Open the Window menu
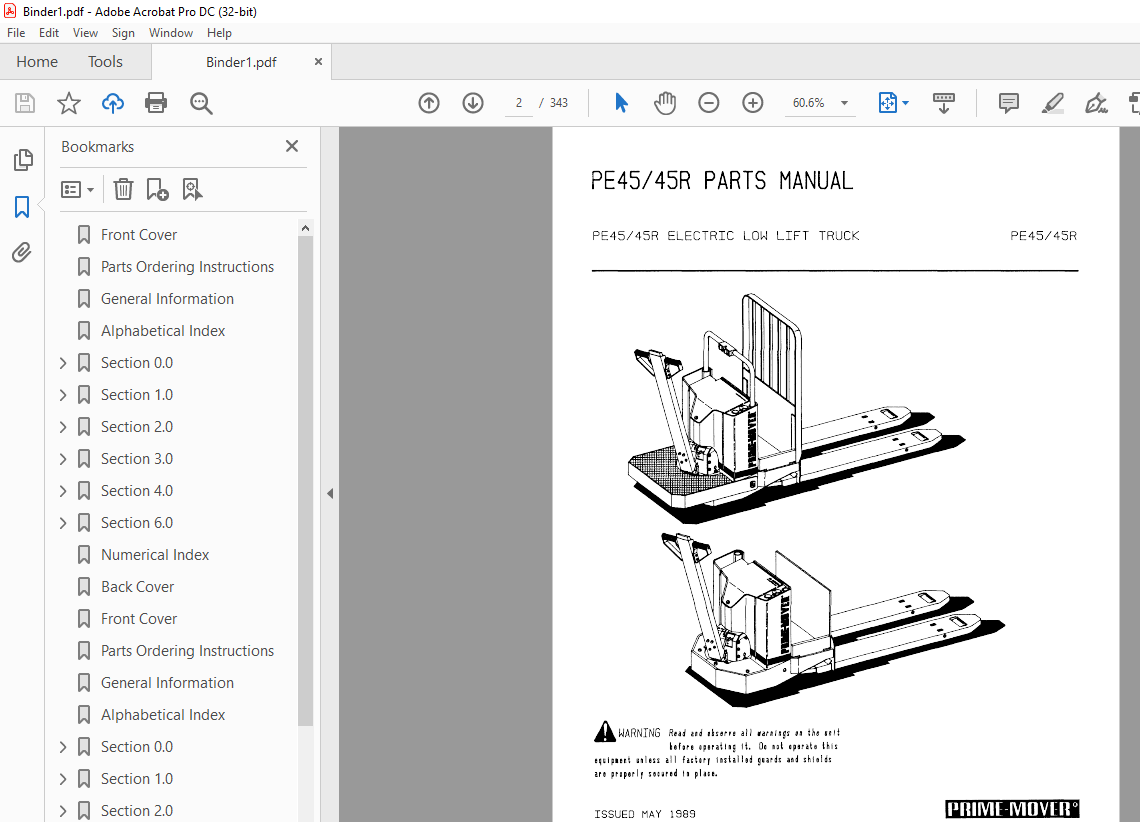 coord(171,33)
